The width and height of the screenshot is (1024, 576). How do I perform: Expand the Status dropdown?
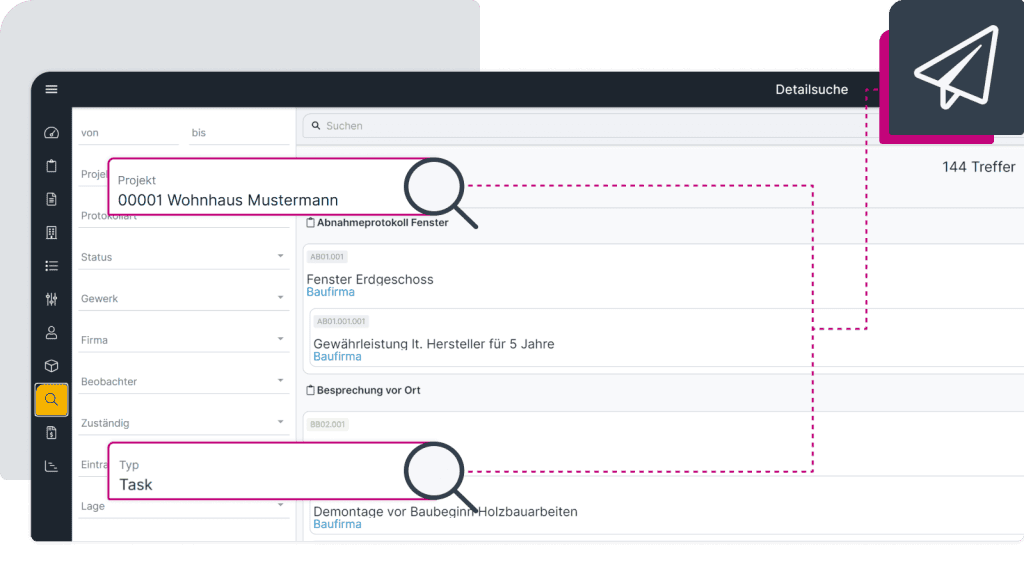(183, 257)
